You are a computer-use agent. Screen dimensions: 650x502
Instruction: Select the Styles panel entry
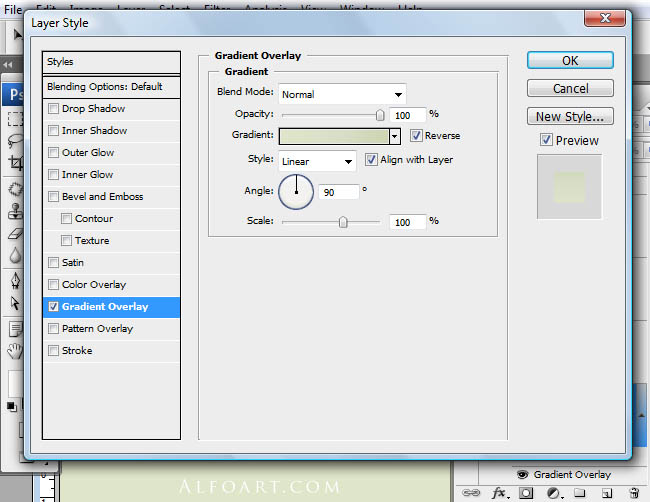click(112, 63)
